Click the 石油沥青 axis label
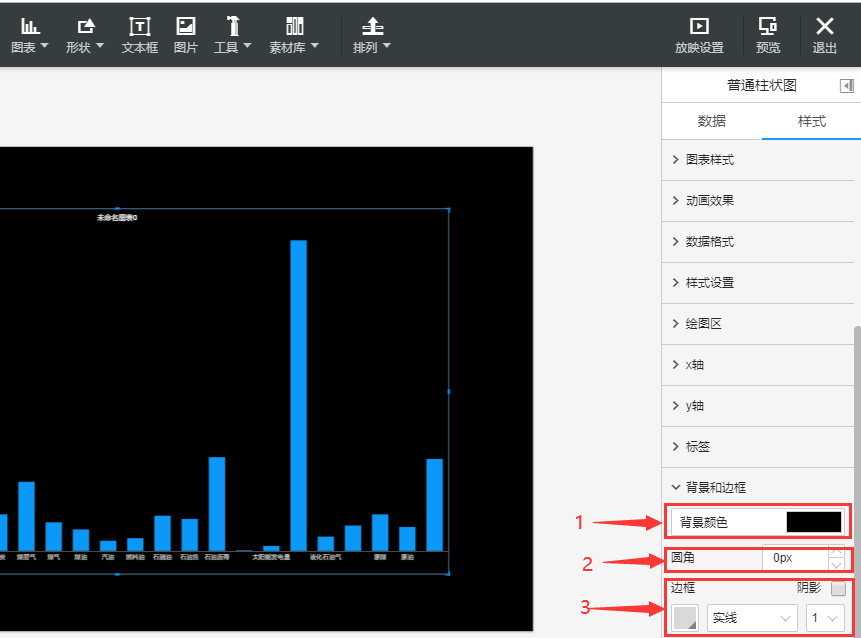 [x=217, y=557]
